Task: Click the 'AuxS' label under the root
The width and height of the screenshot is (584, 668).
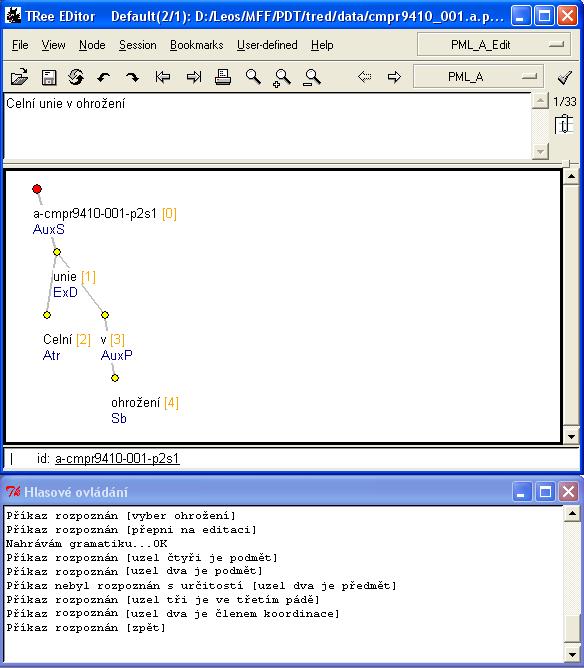Action: click(x=49, y=229)
